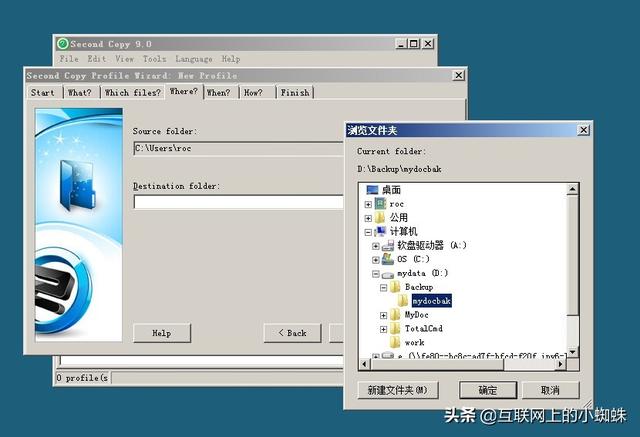This screenshot has width=640, height=437.
Task: Click the < Back button
Action: (x=292, y=333)
